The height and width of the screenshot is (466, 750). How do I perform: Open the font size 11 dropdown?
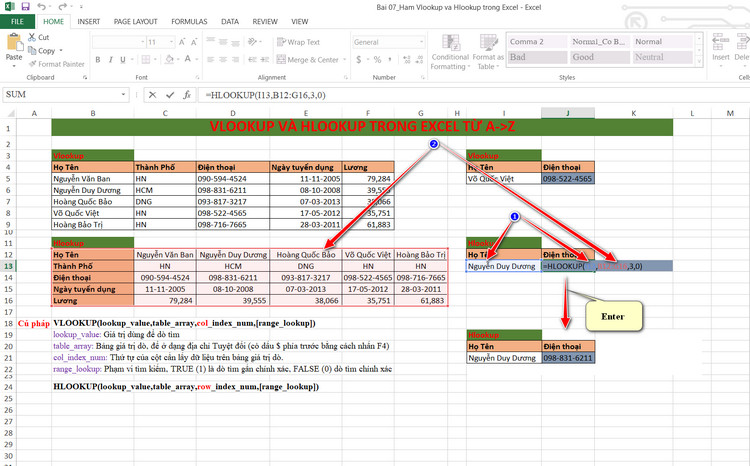point(171,42)
